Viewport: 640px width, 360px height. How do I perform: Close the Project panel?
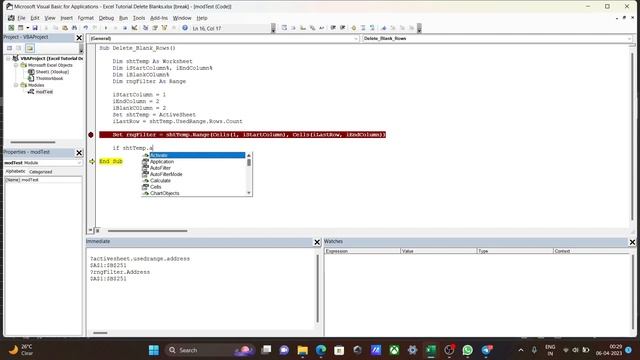(79, 38)
